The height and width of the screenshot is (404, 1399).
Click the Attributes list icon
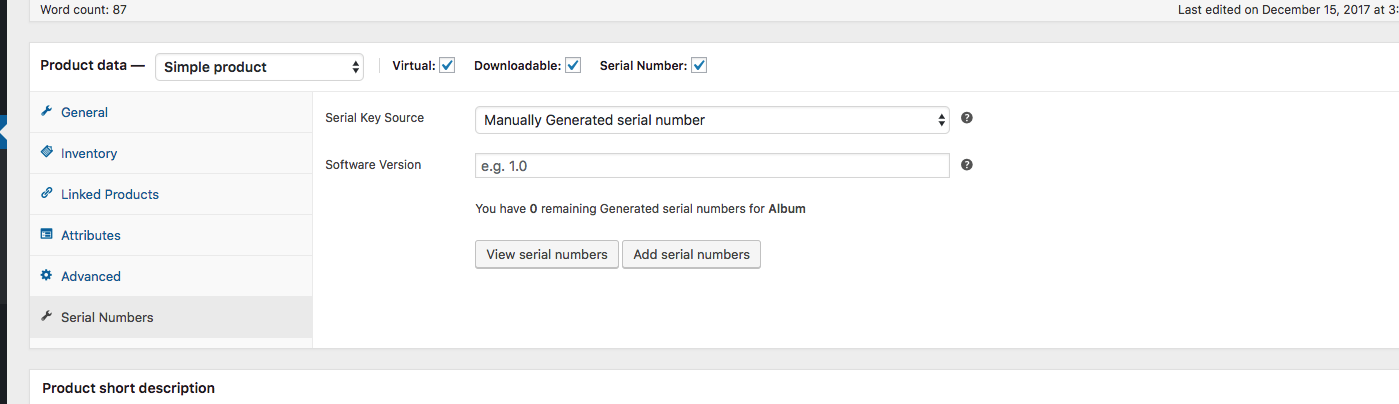coord(46,235)
